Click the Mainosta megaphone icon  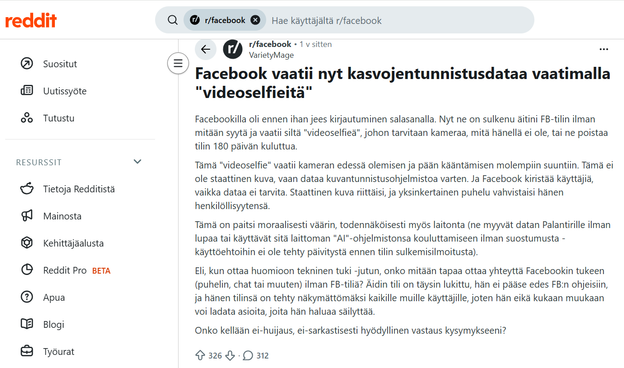point(27,216)
